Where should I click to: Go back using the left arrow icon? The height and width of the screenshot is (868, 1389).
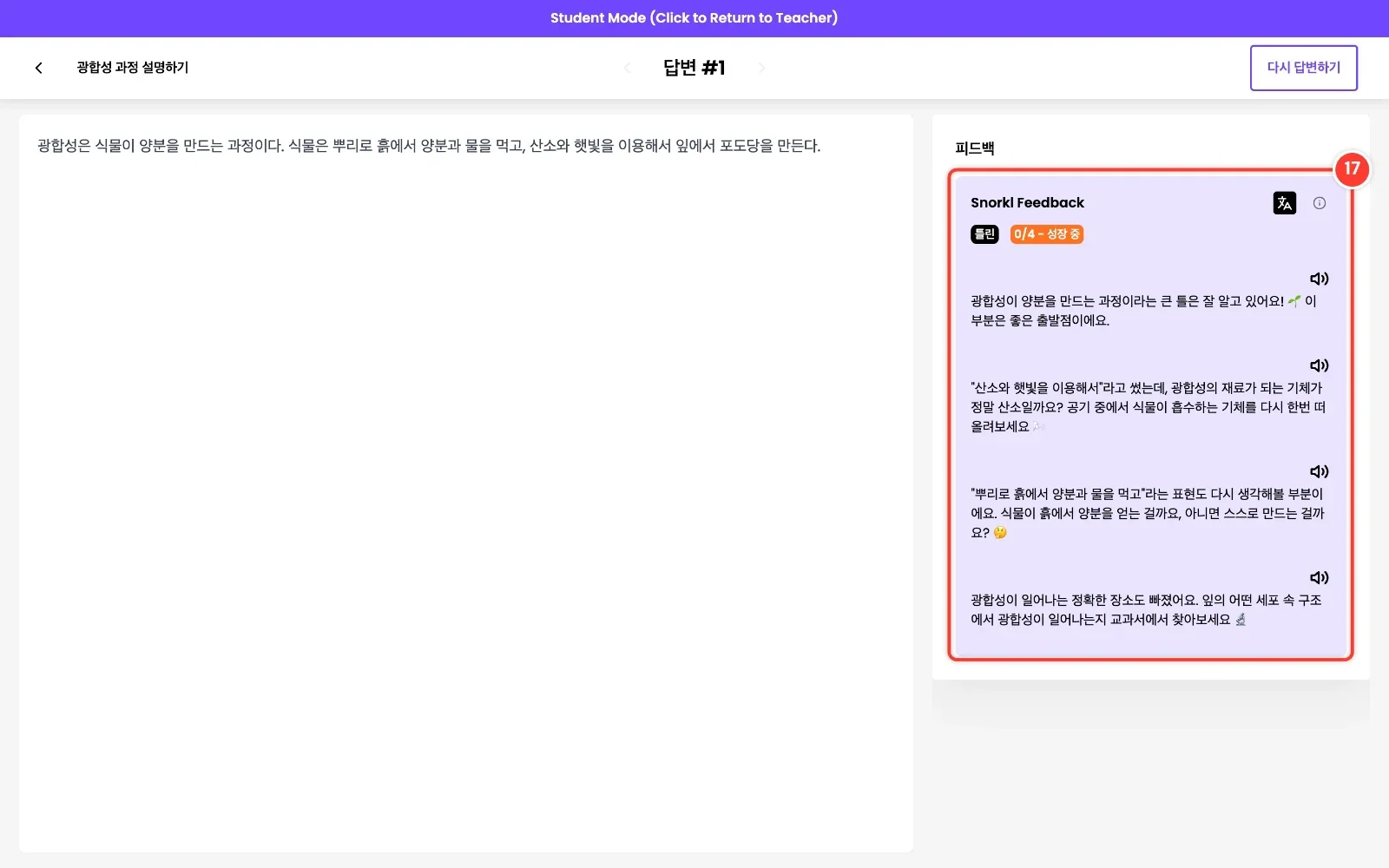38,68
